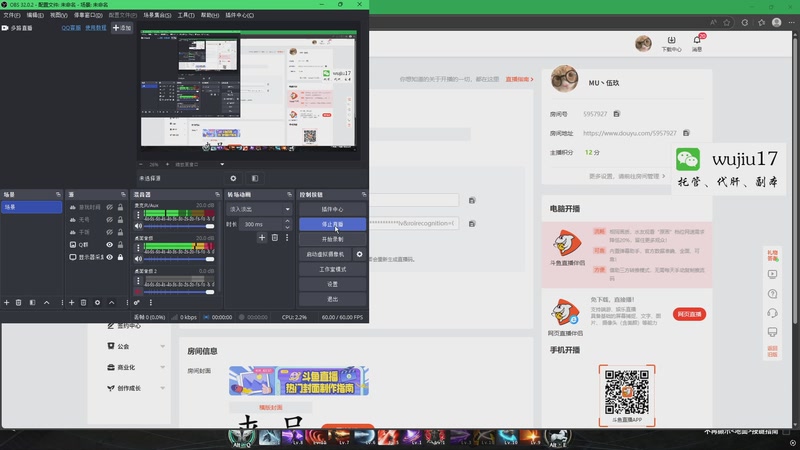This screenshot has height=450, width=800.
Task: Open source properties gear in Sources toolbar
Action: coord(97,303)
